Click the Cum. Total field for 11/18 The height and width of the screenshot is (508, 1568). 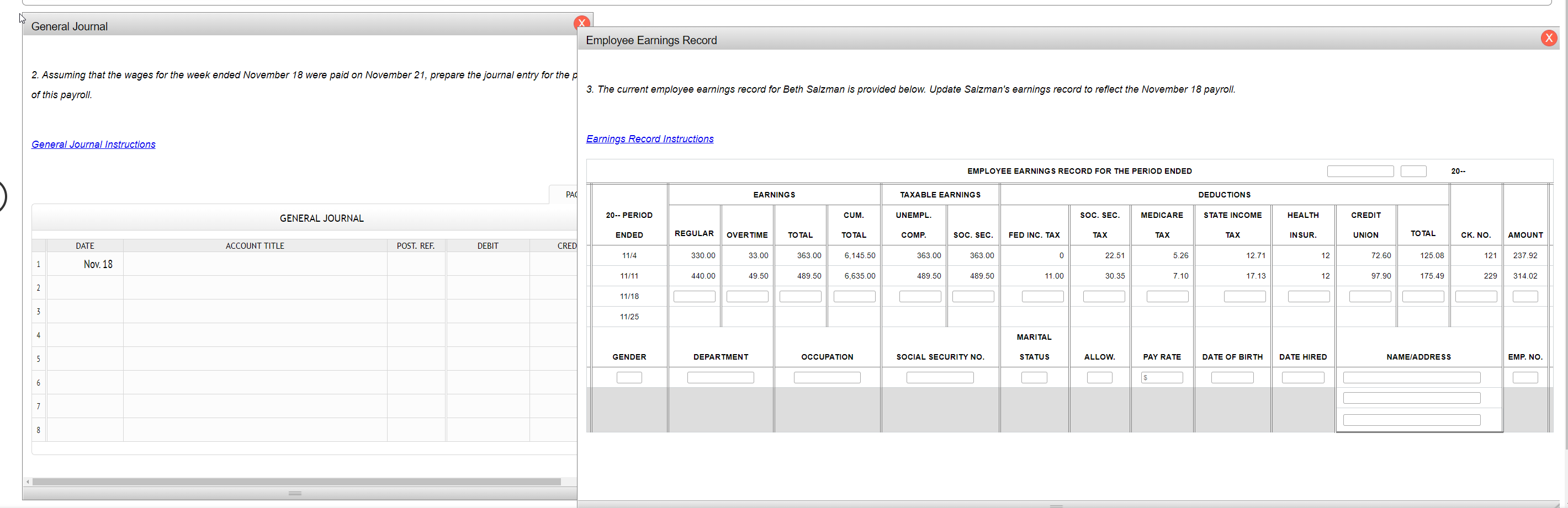854,296
